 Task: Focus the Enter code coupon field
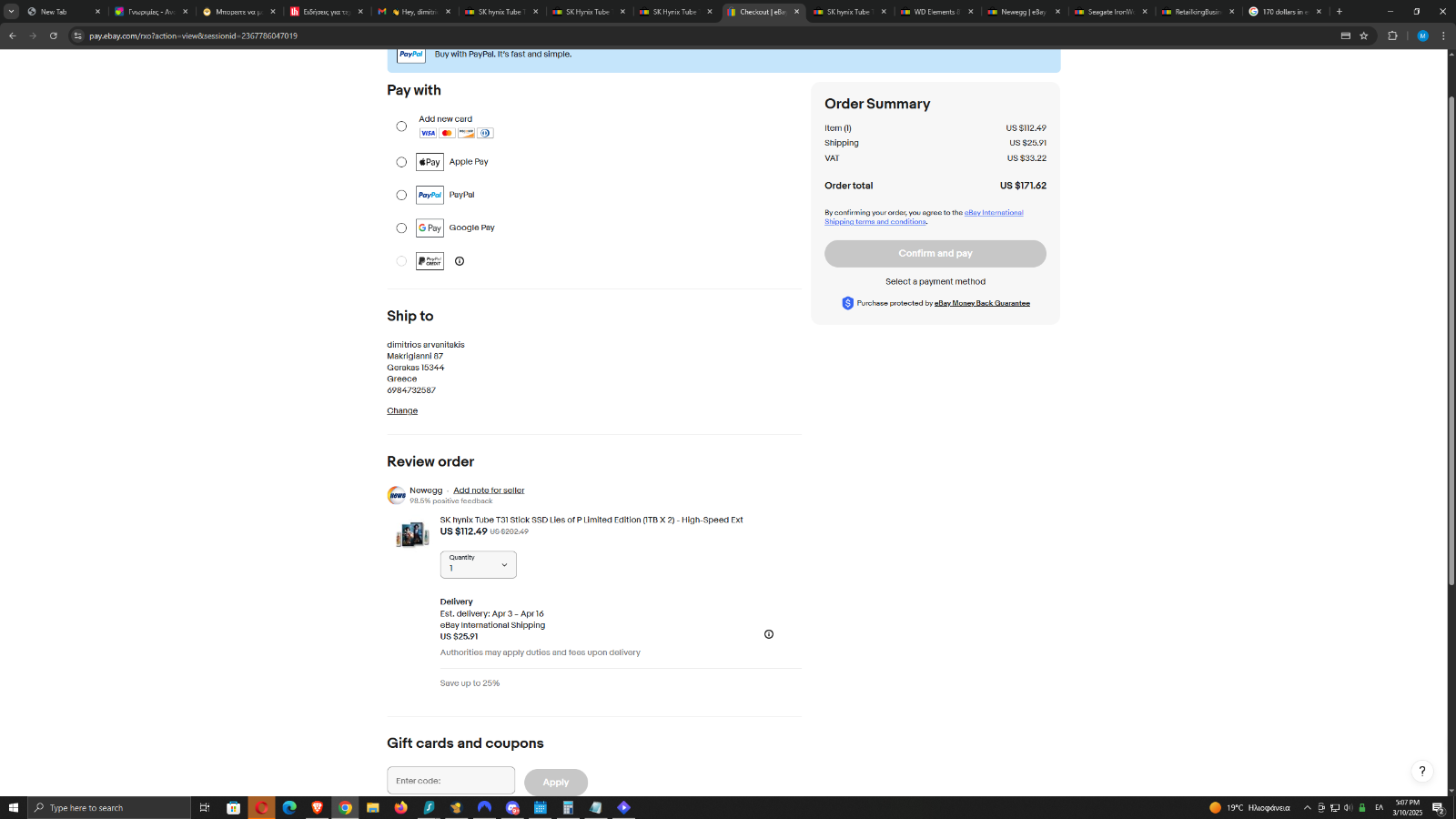pyautogui.click(x=450, y=781)
